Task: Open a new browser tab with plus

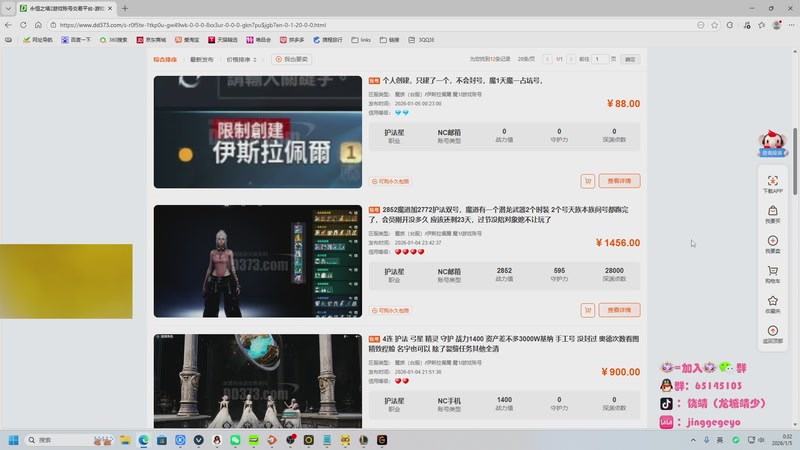Action: 125,8
